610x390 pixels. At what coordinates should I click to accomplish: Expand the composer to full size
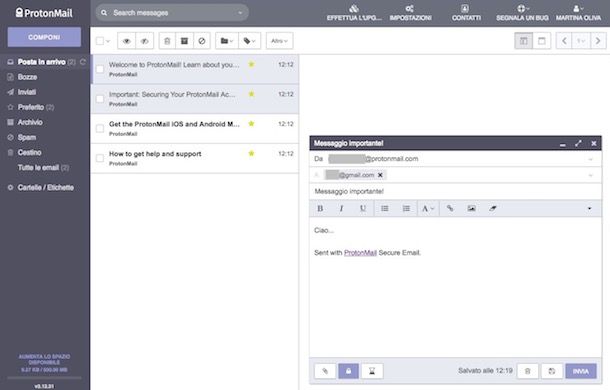click(x=578, y=144)
